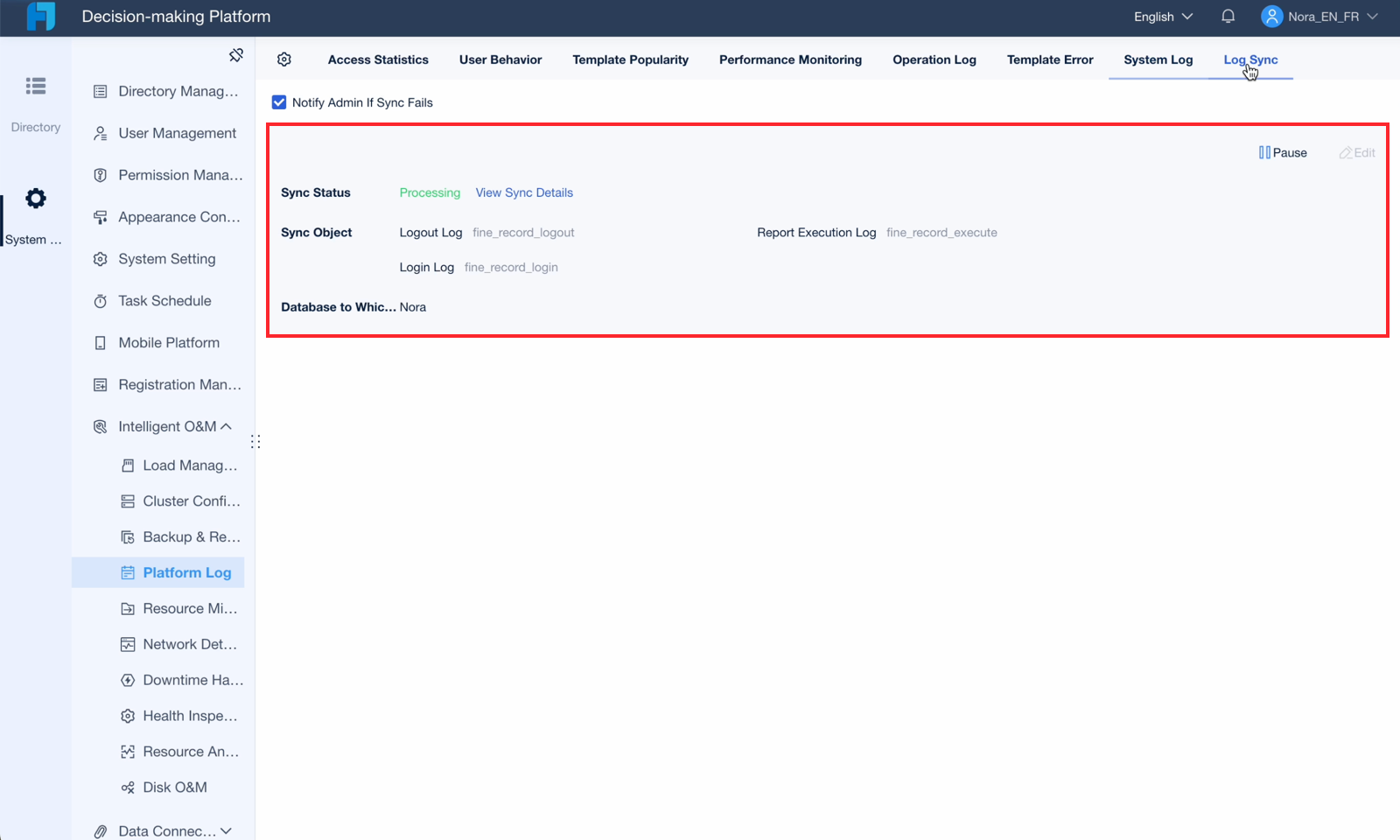
Task: Click the User Management person icon
Action: click(101, 133)
